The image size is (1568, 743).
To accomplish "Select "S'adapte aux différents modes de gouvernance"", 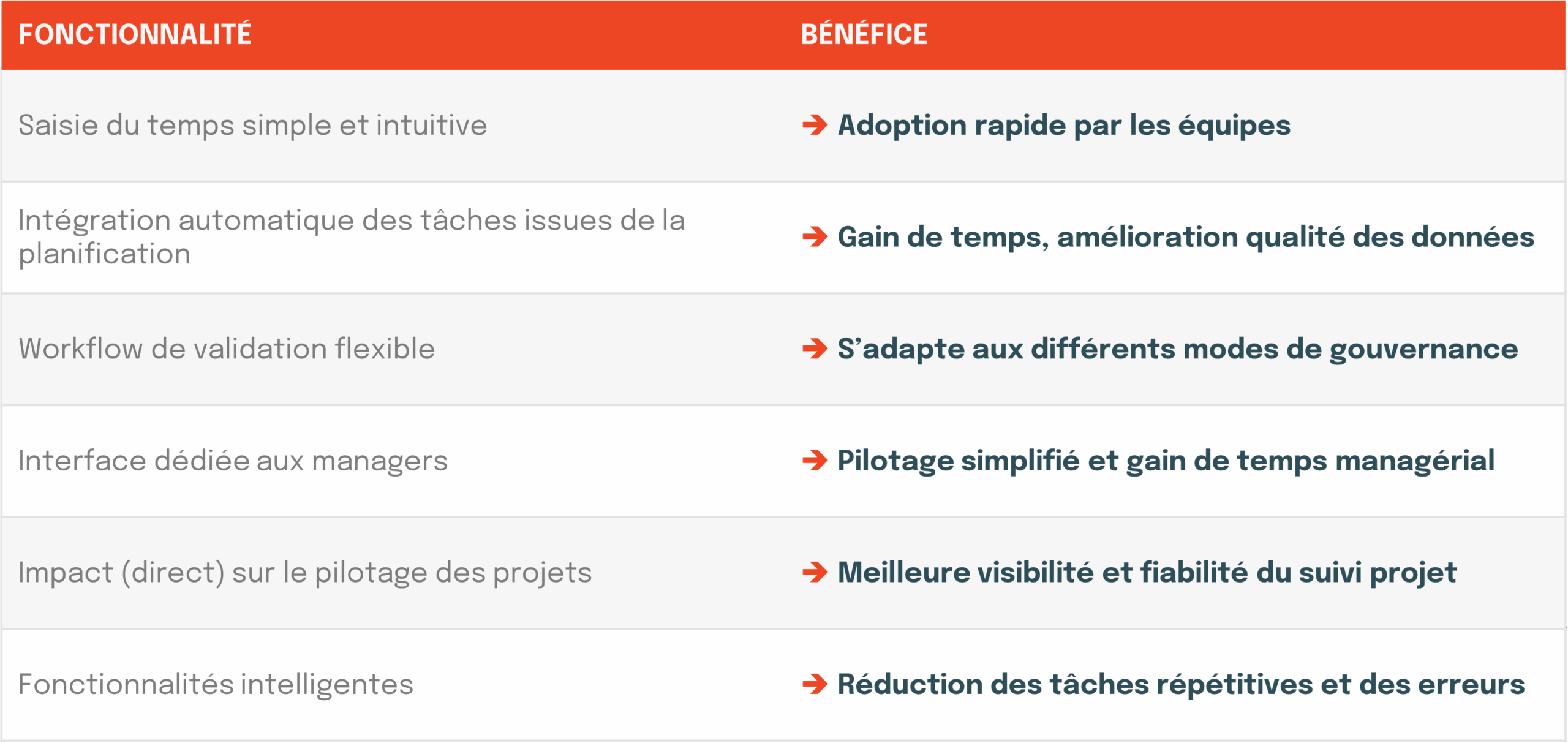I will [1177, 349].
